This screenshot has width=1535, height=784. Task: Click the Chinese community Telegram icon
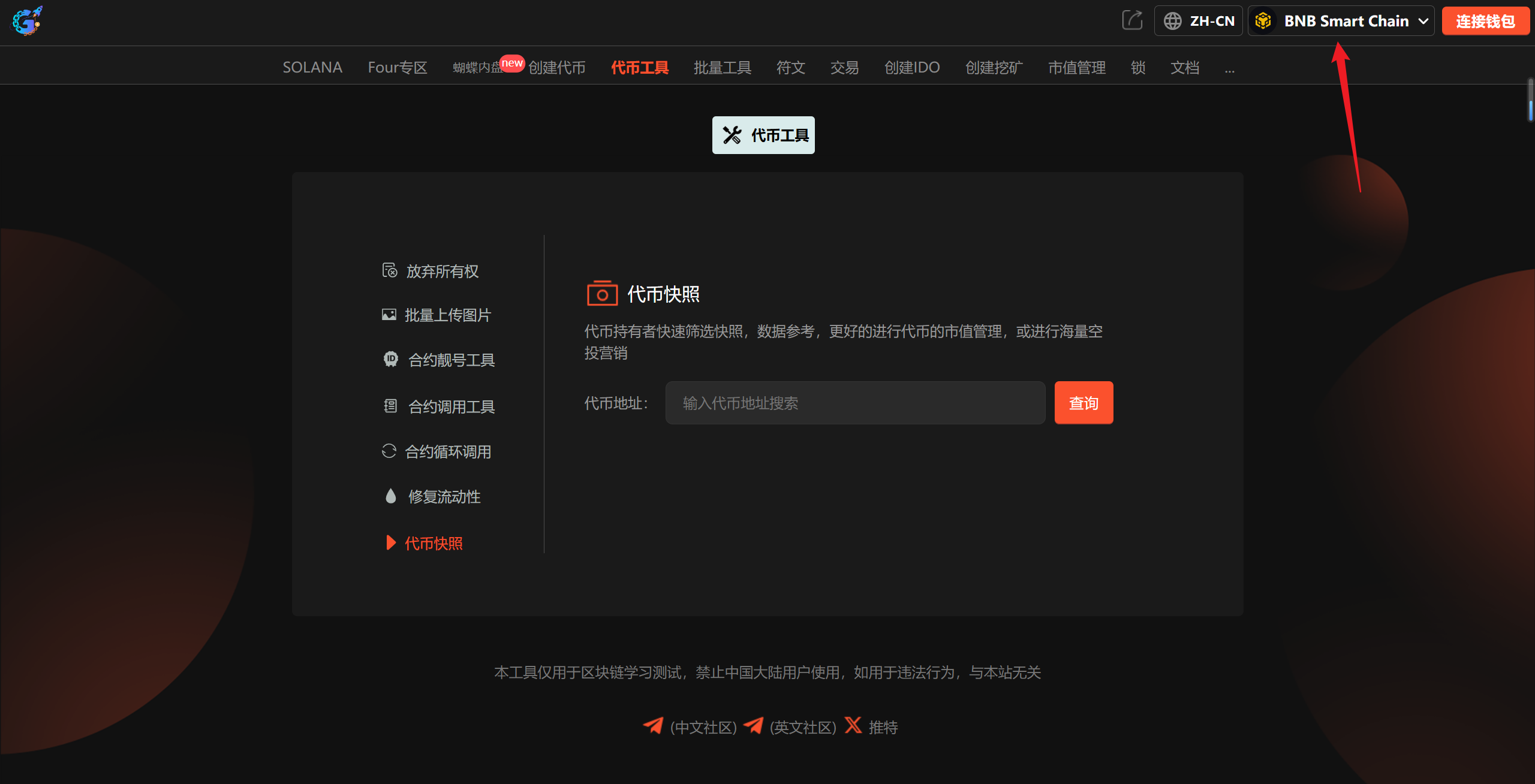click(x=653, y=726)
